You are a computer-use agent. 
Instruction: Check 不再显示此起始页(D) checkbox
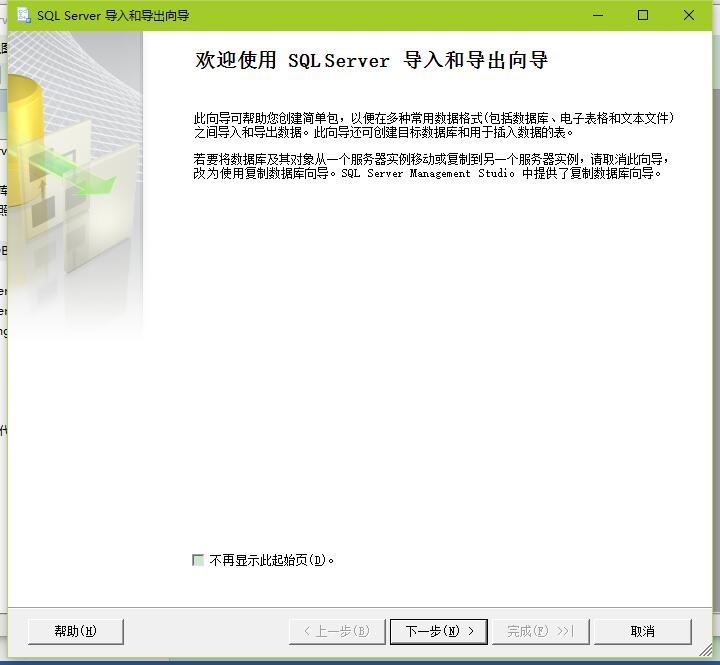pos(198,560)
